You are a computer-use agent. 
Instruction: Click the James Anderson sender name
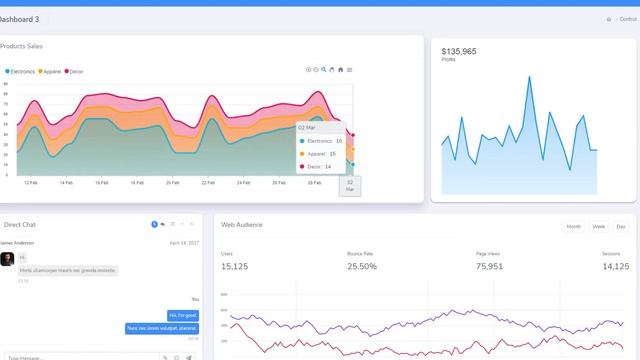[17, 243]
